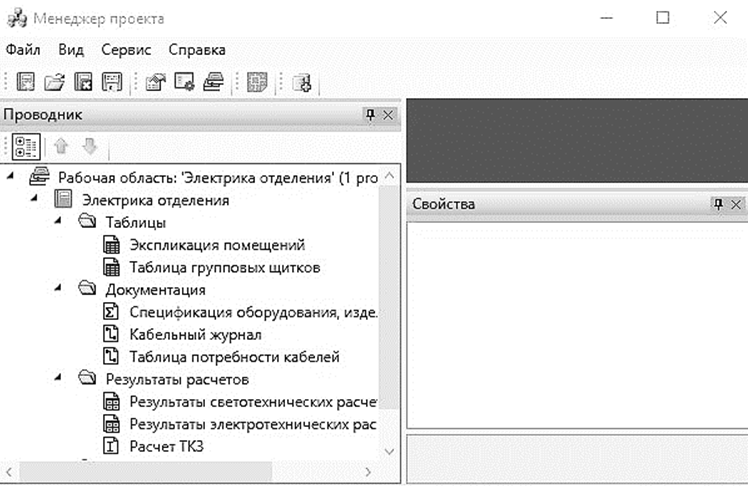The height and width of the screenshot is (486, 748).
Task: Click the close project icon with X
Action: tap(84, 83)
